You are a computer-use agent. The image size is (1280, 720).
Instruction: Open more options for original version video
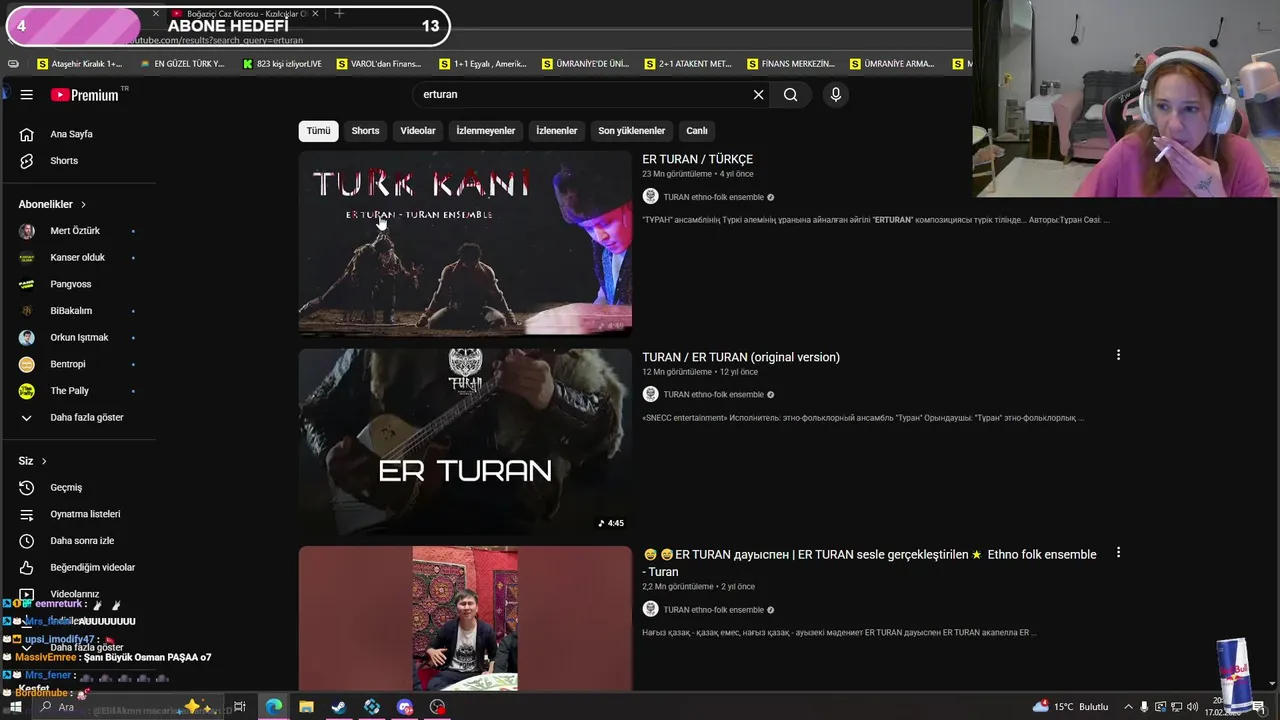pyautogui.click(x=1118, y=355)
